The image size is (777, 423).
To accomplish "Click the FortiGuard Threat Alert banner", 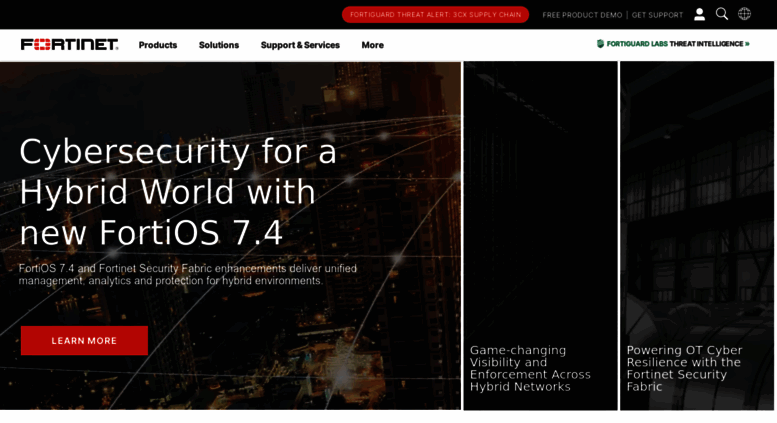I will click(x=436, y=15).
